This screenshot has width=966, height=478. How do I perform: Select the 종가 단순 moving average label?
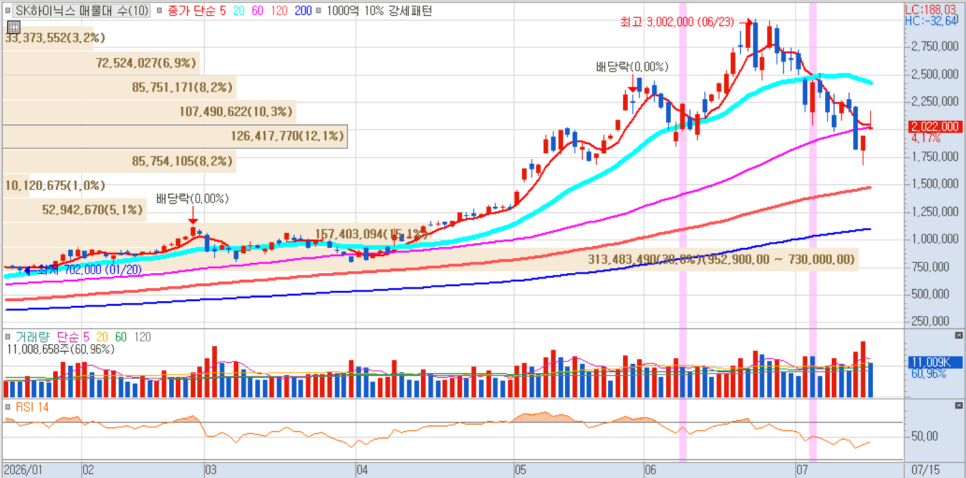click(190, 10)
